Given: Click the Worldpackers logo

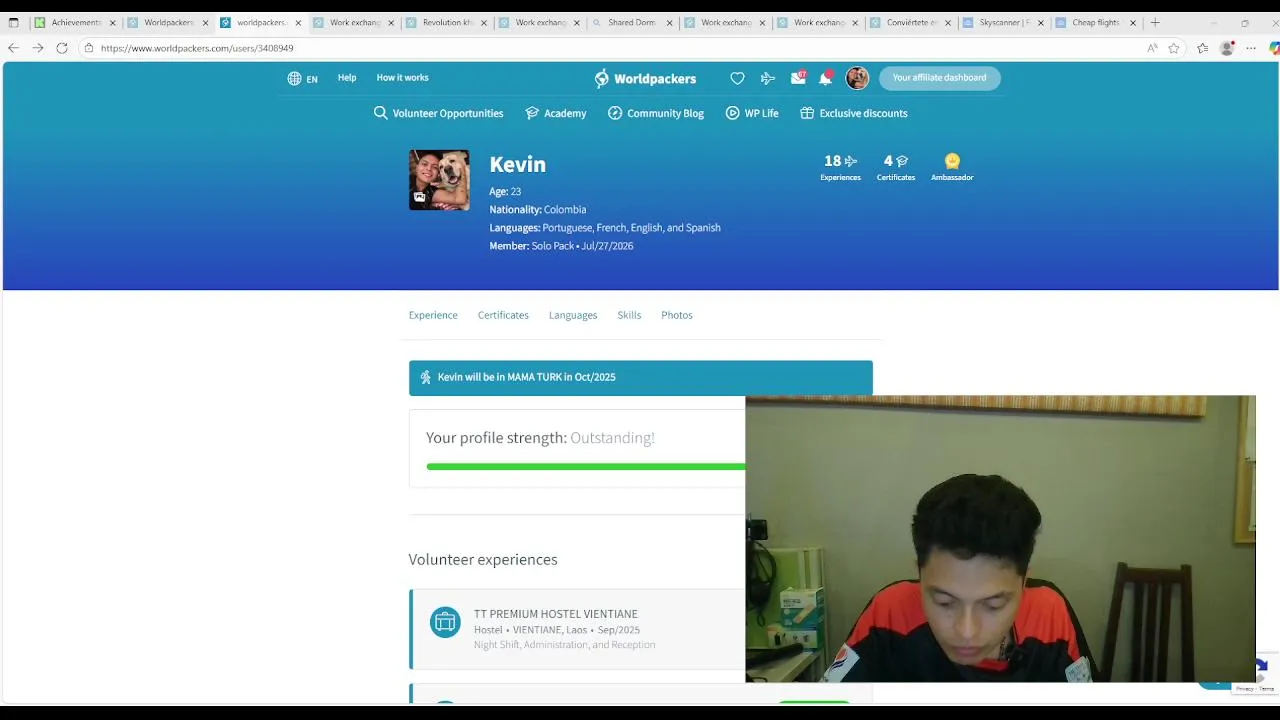Looking at the screenshot, I should click(x=645, y=78).
